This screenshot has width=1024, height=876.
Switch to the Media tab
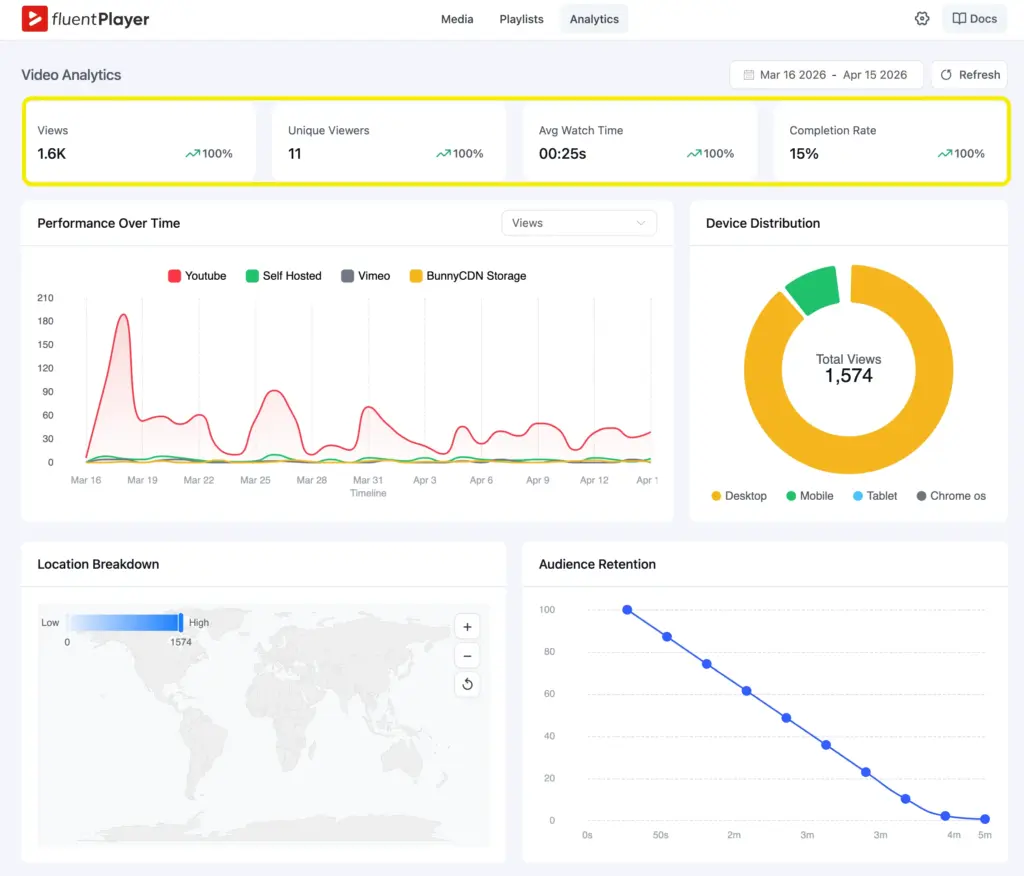click(457, 18)
